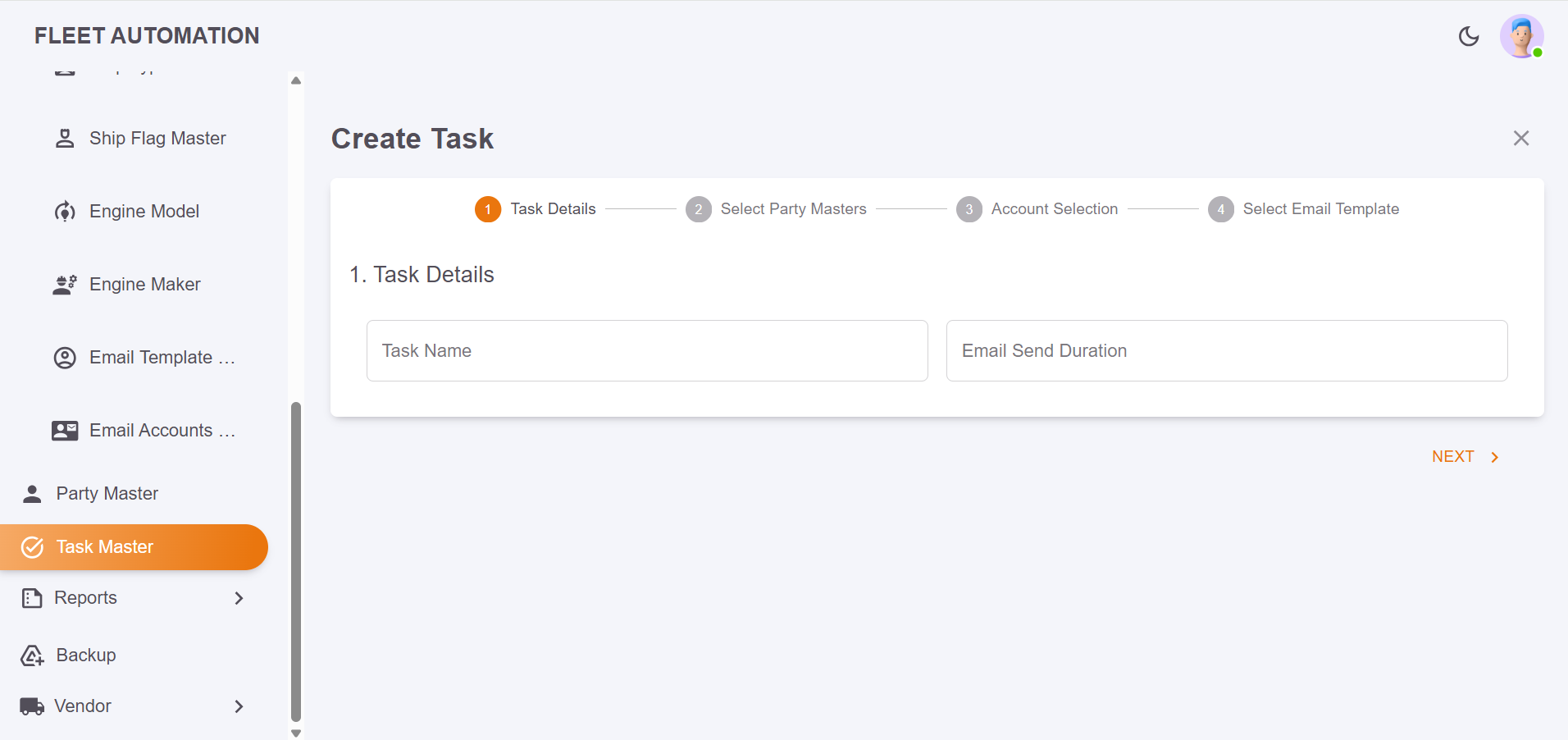Expand the Reports section
Image resolution: width=1568 pixels, height=740 pixels.
pos(239,598)
